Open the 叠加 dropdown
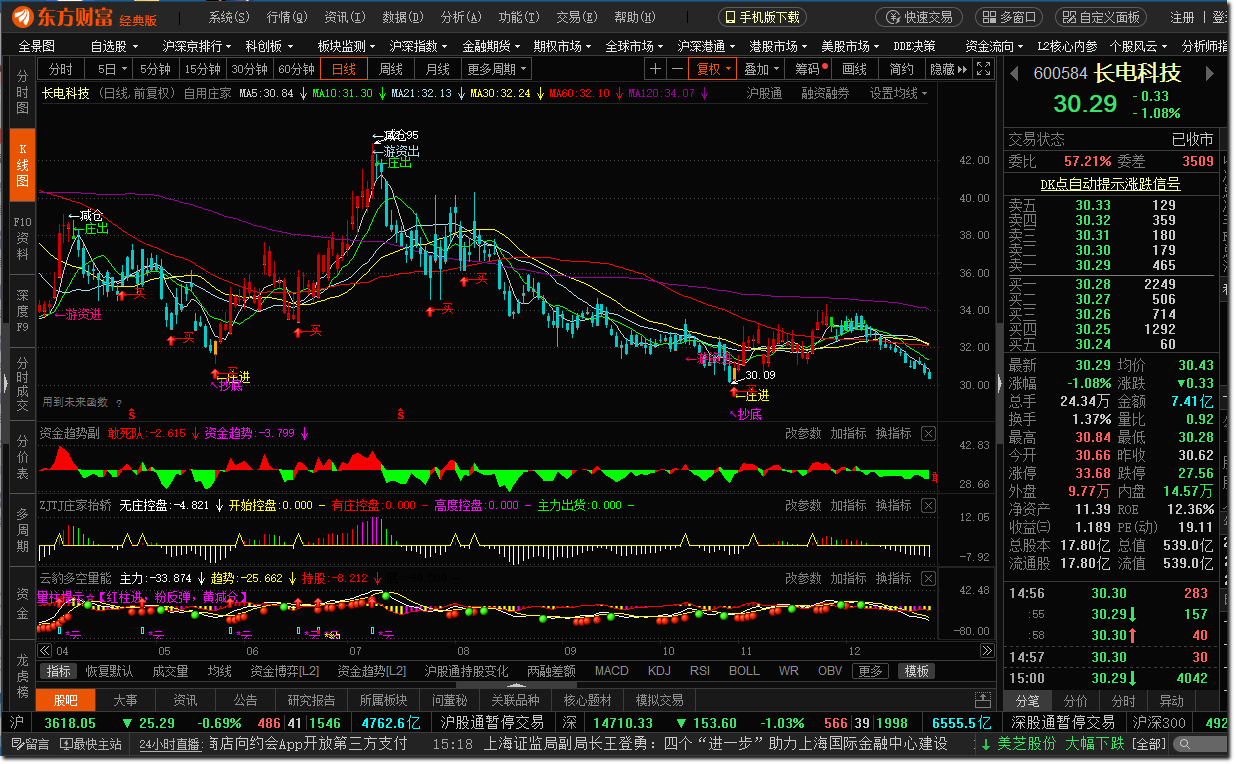The width and height of the screenshot is (1236, 764). click(x=762, y=69)
